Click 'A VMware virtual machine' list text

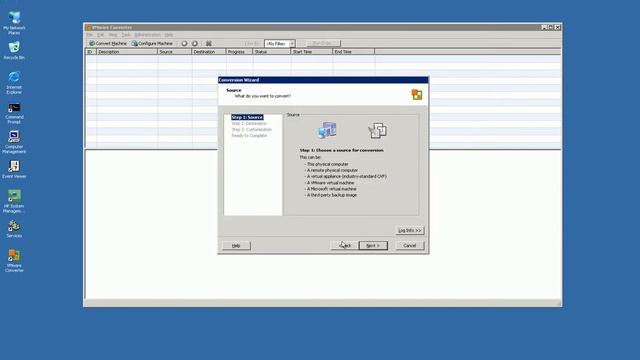point(331,183)
